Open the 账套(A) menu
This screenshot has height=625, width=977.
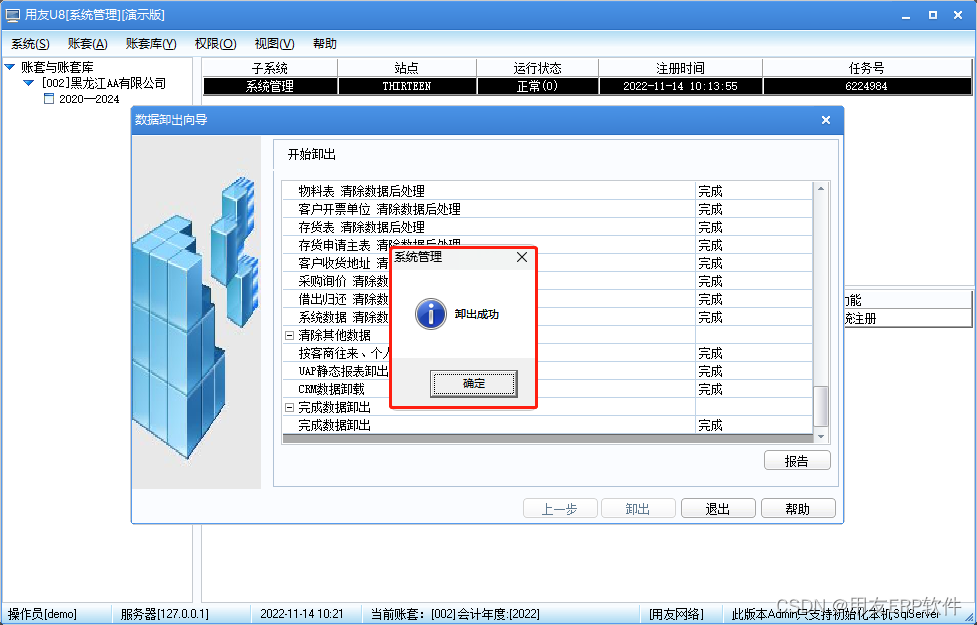pyautogui.click(x=88, y=44)
